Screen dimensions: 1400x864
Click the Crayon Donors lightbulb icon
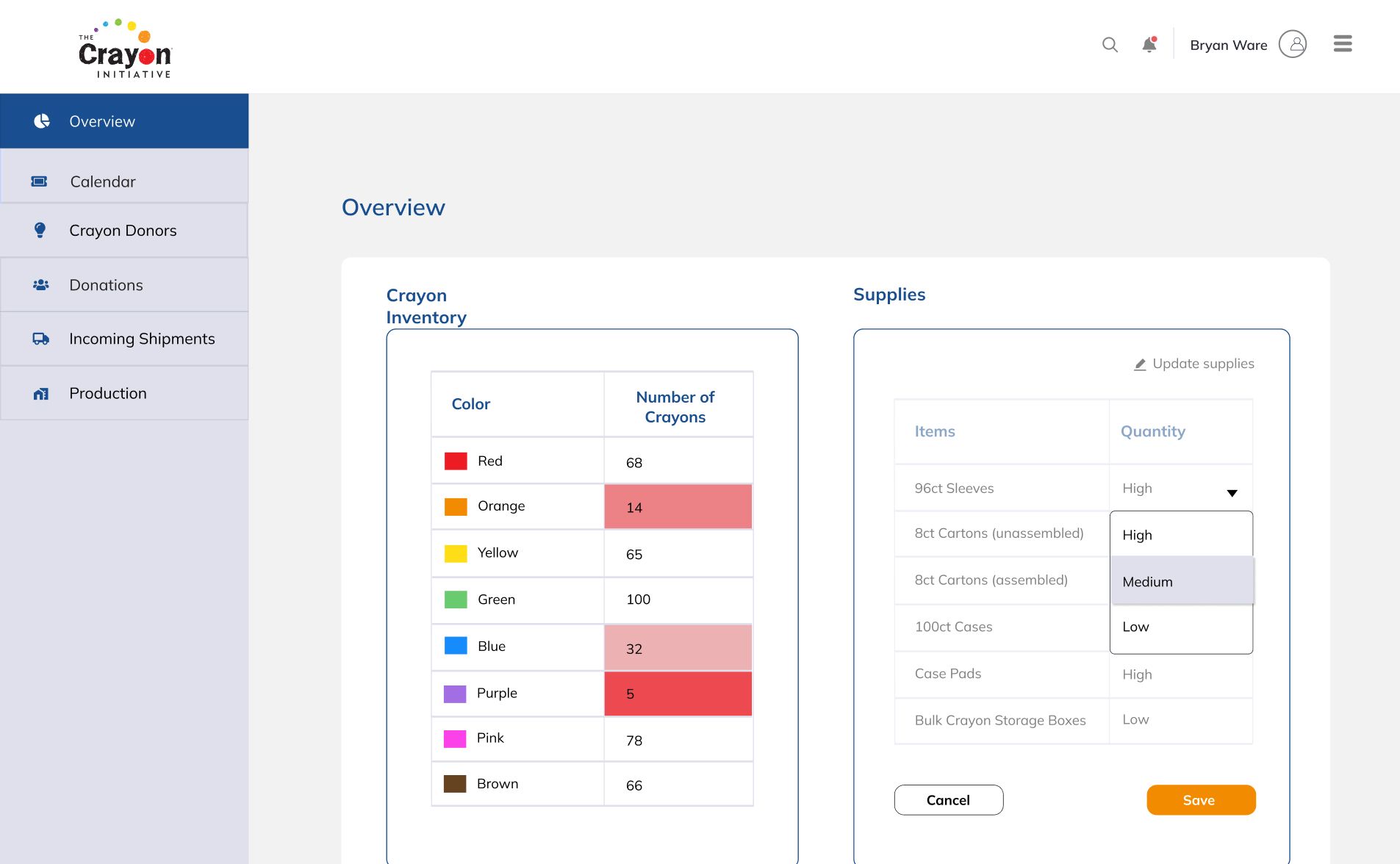[40, 230]
